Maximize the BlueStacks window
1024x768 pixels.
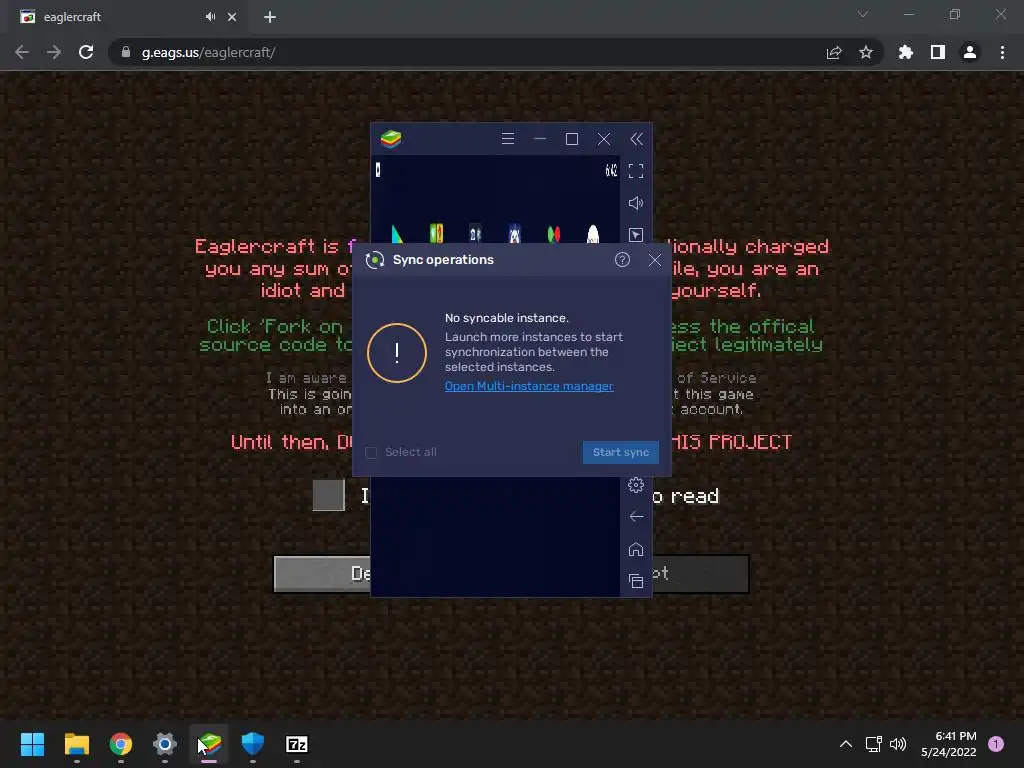[571, 138]
